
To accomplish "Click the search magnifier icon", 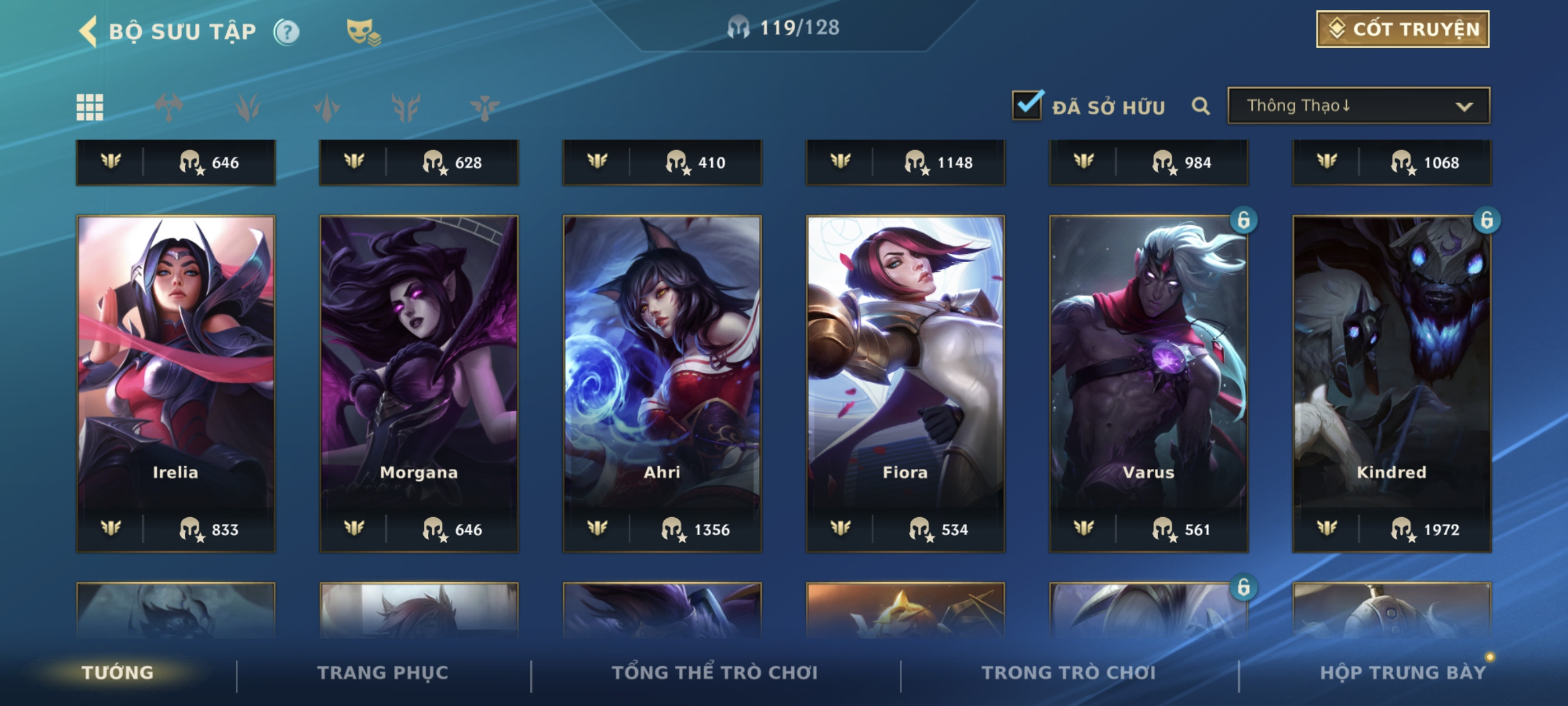I will (1200, 106).
